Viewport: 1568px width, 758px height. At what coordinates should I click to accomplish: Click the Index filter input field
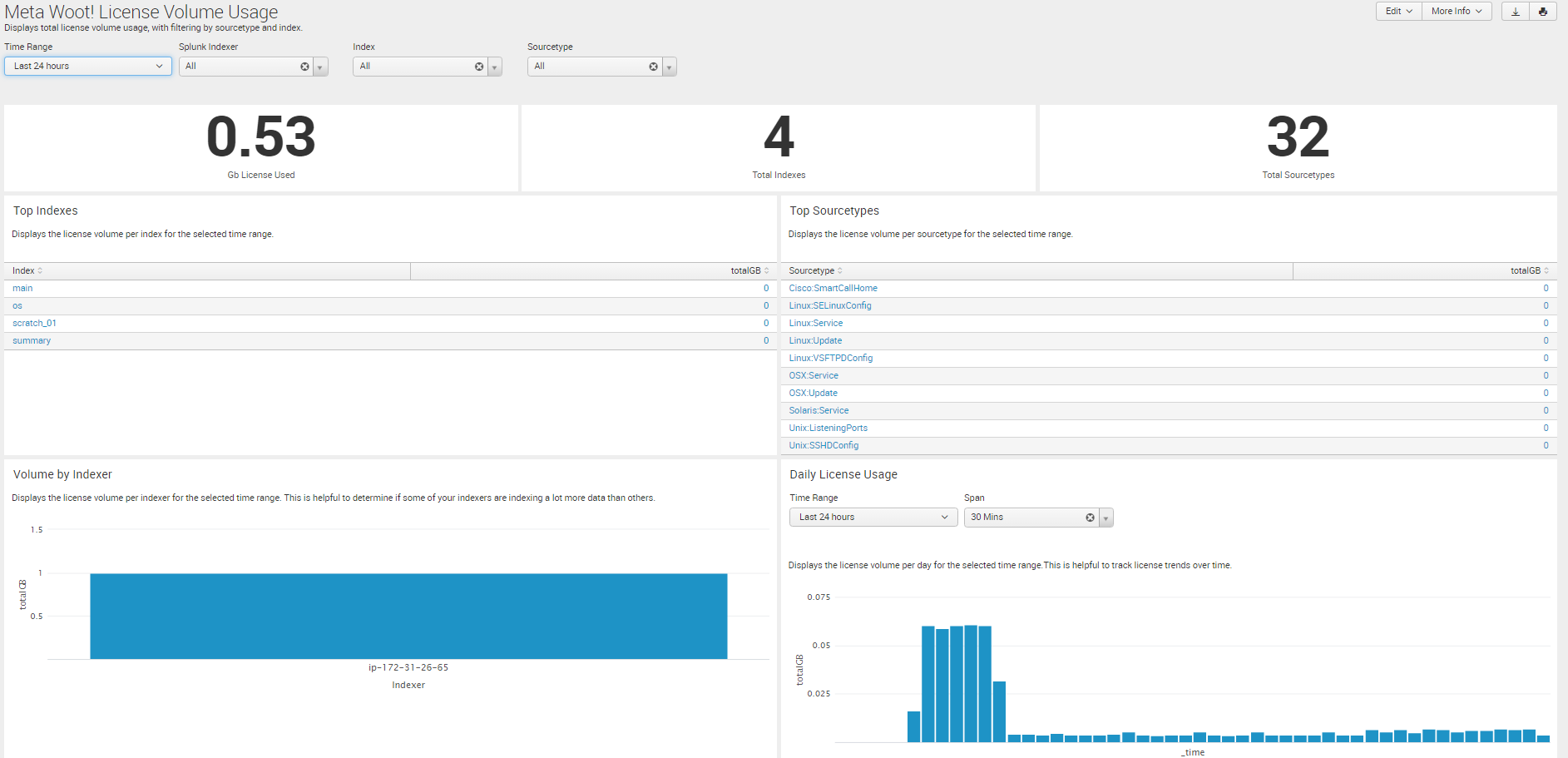tap(412, 67)
